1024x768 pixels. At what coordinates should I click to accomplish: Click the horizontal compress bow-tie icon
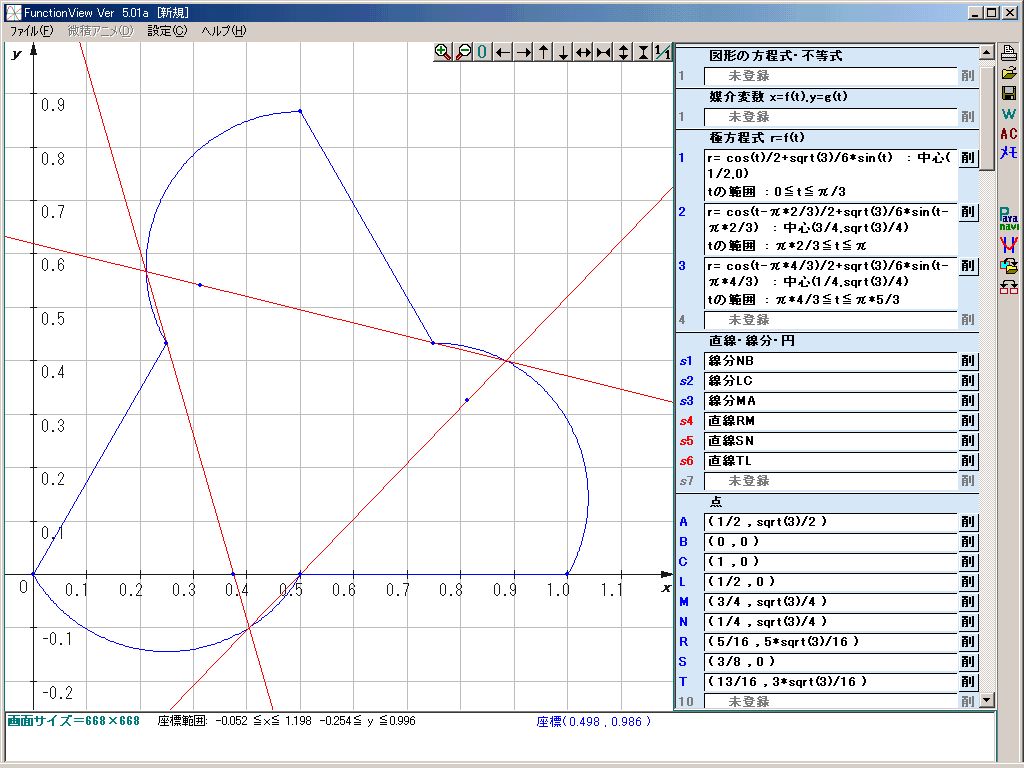click(x=603, y=52)
